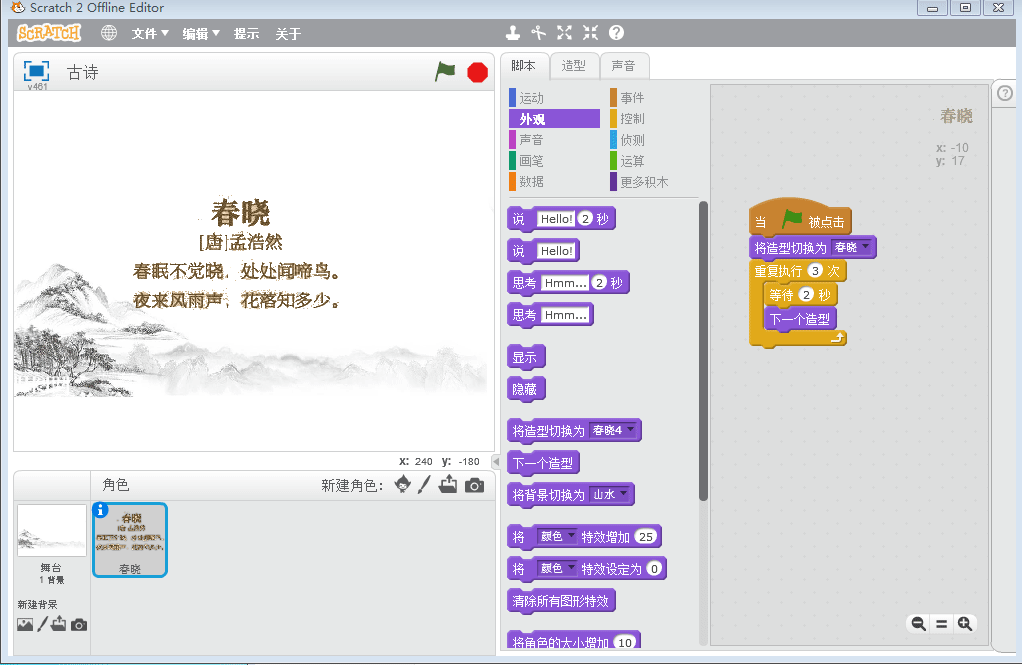The width and height of the screenshot is (1022, 665).
Task: Edit effect value 25 field
Action: pos(646,537)
